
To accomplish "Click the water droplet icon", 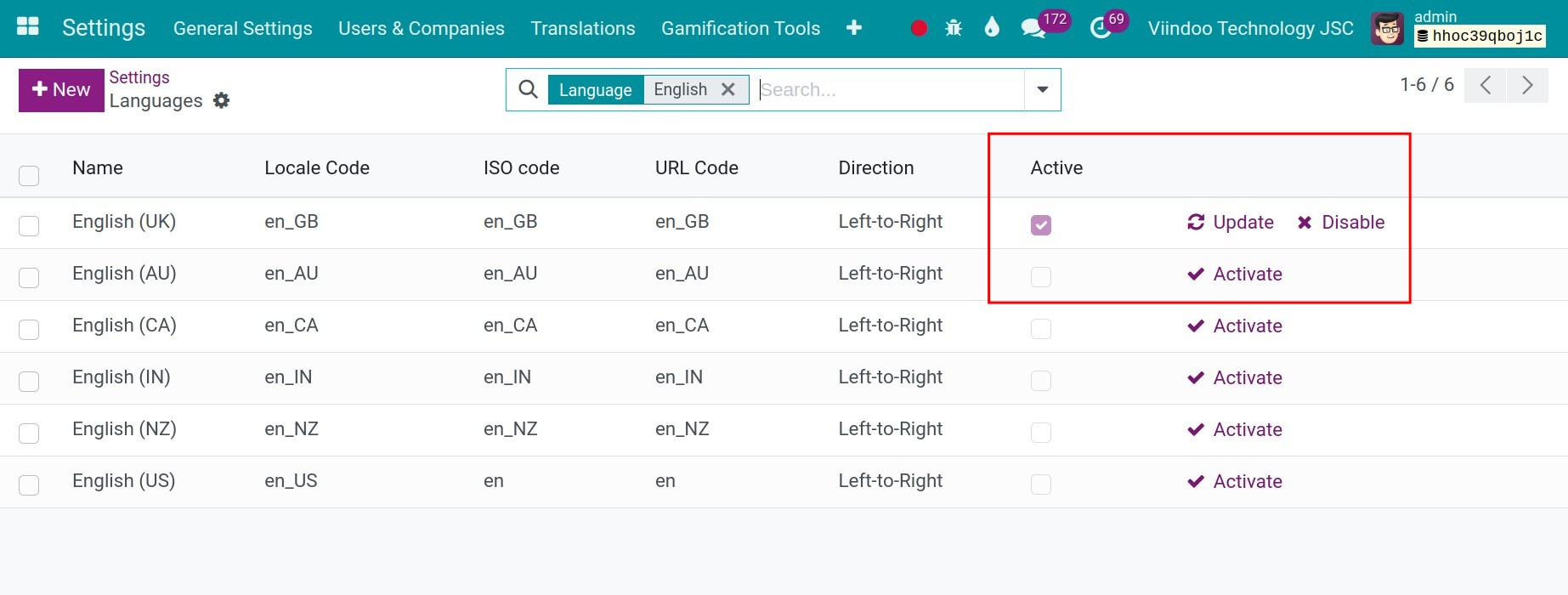I will (x=992, y=27).
